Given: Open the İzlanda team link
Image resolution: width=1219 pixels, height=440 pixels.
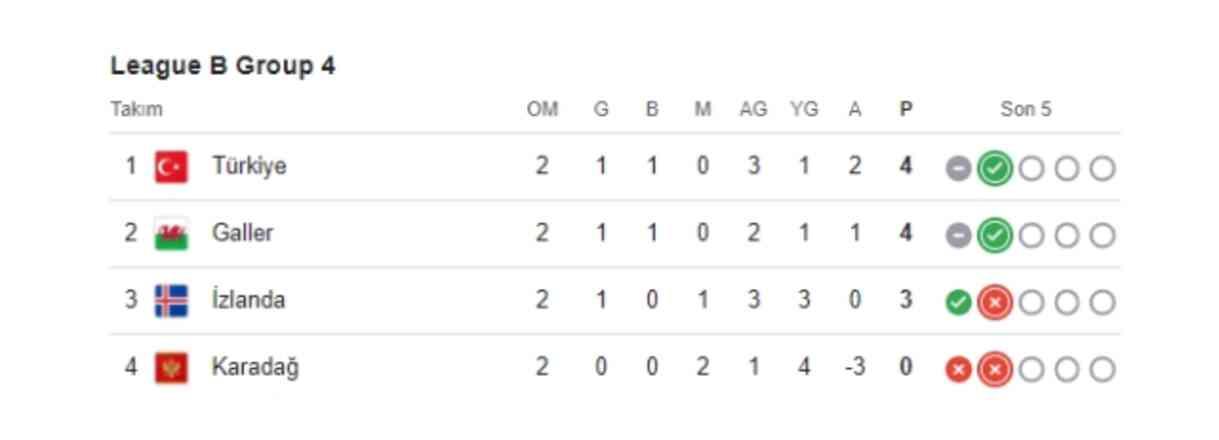Looking at the screenshot, I should (248, 300).
